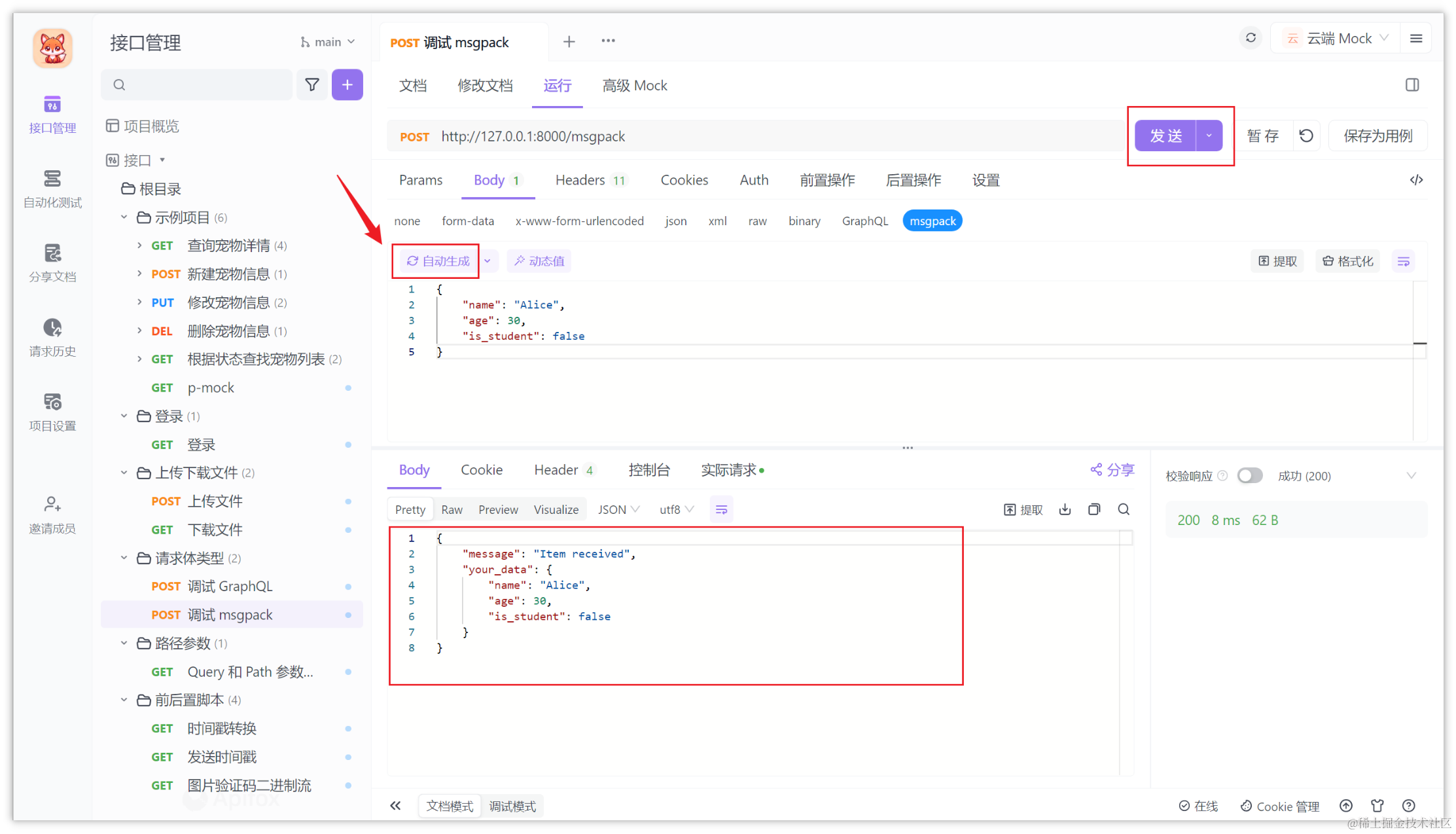Open the 请求历史 sidebar panel

coord(52,338)
